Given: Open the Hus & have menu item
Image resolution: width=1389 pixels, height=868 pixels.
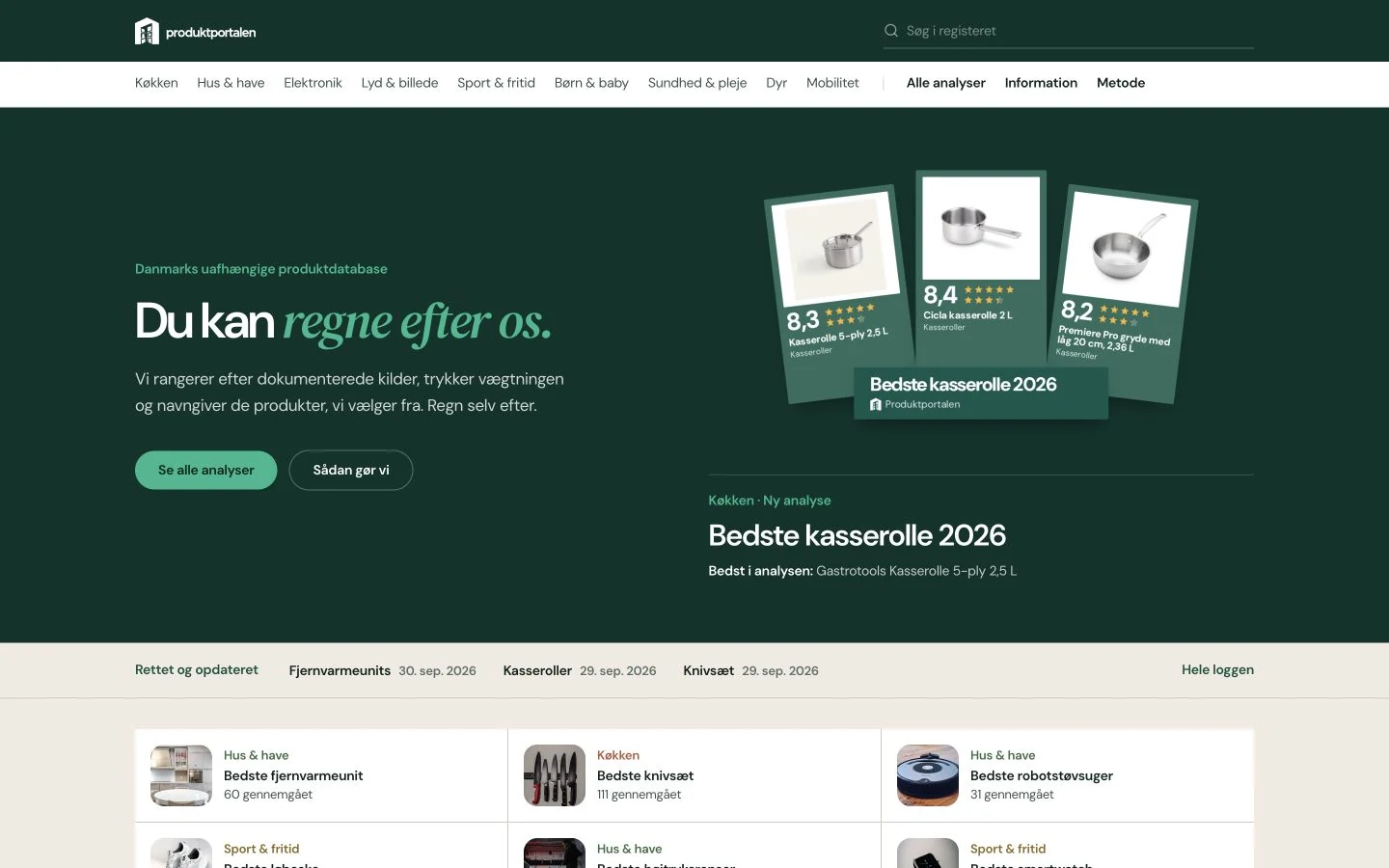Looking at the screenshot, I should click(231, 83).
